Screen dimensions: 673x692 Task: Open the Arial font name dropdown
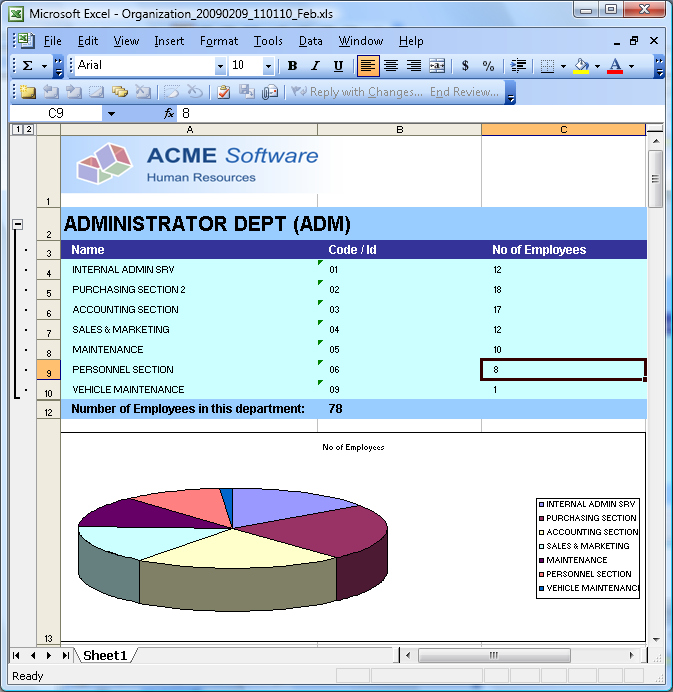[x=220, y=67]
